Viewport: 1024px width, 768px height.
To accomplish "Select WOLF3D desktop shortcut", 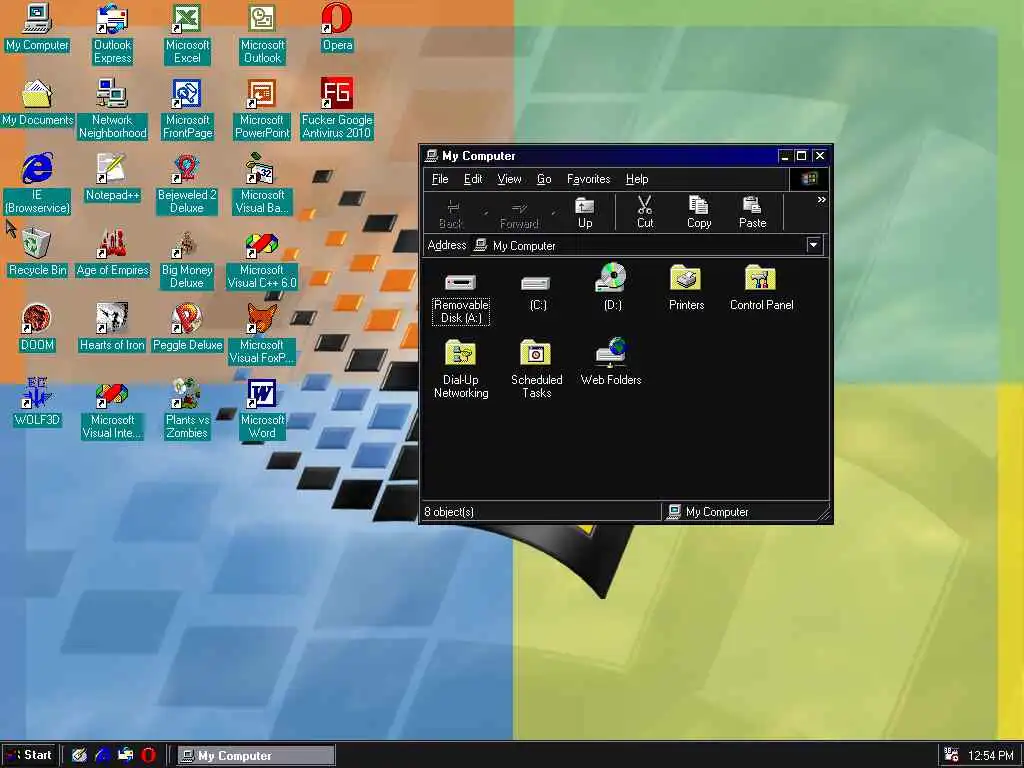I will tap(37, 403).
